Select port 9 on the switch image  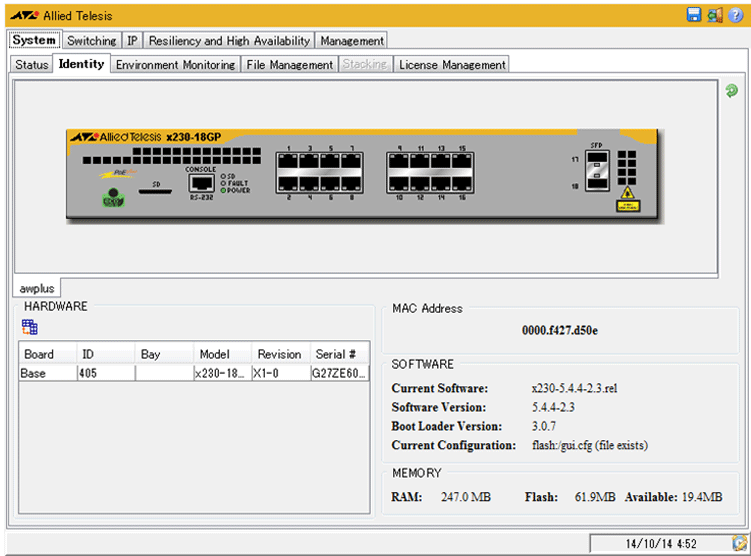pyautogui.click(x=398, y=161)
